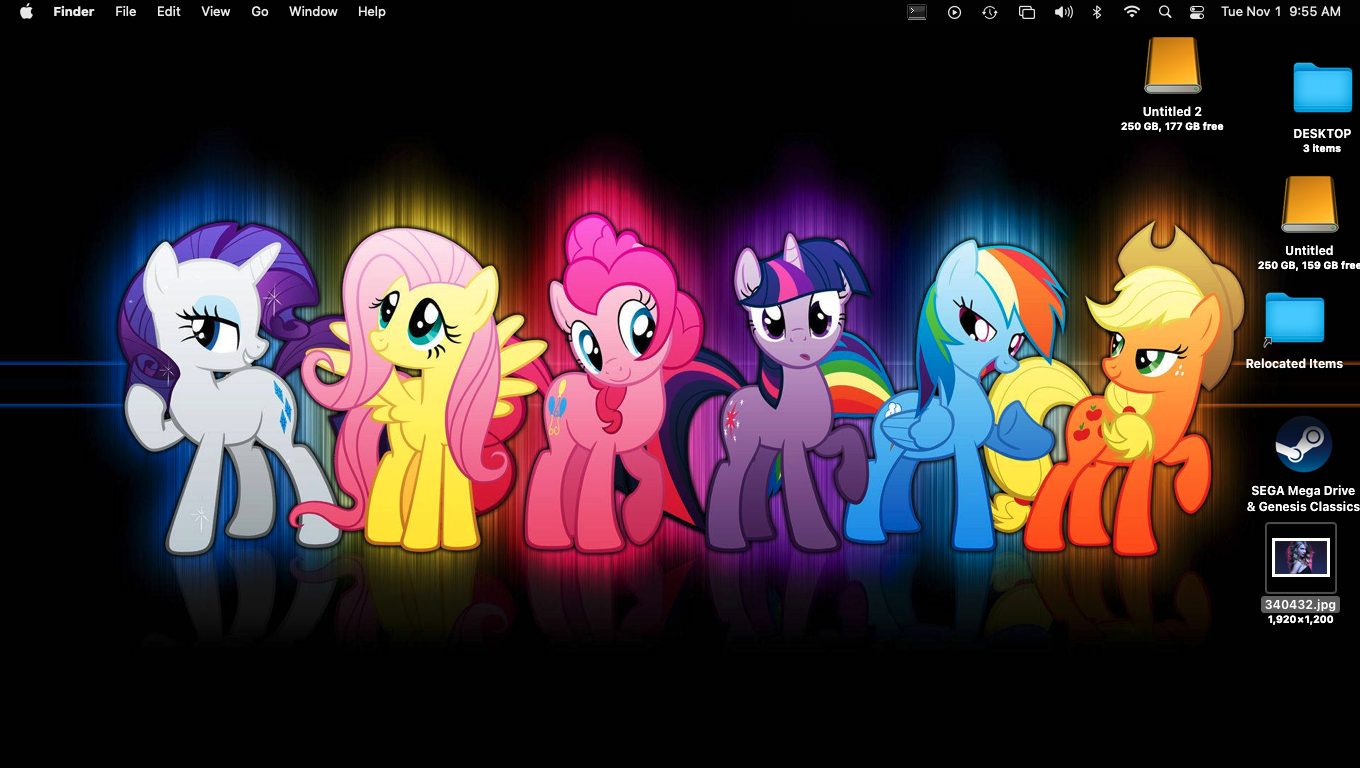
Task: Open the Edit menu
Action: tap(169, 12)
